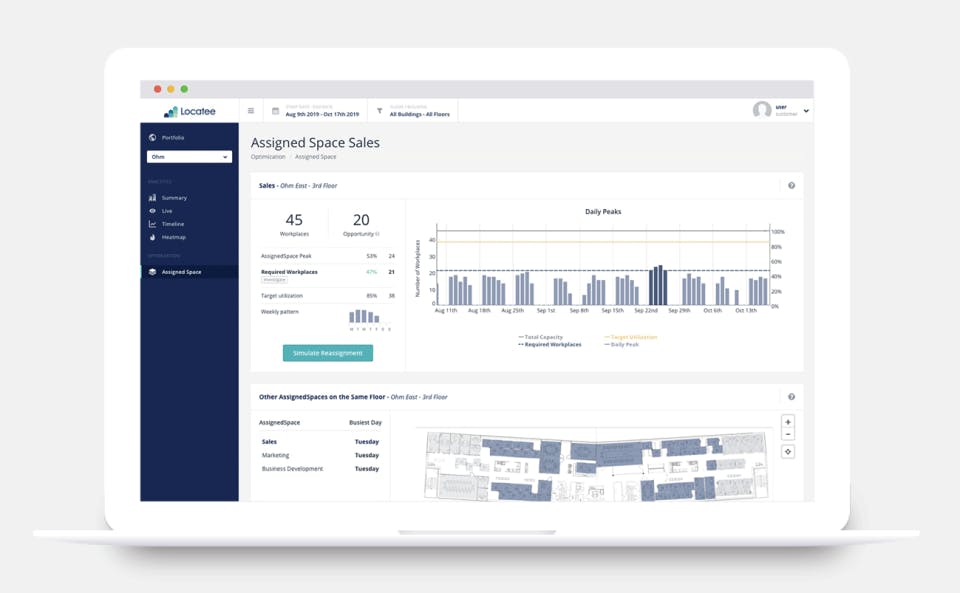Zoom in on the floor plan
960x593 pixels.
(788, 422)
